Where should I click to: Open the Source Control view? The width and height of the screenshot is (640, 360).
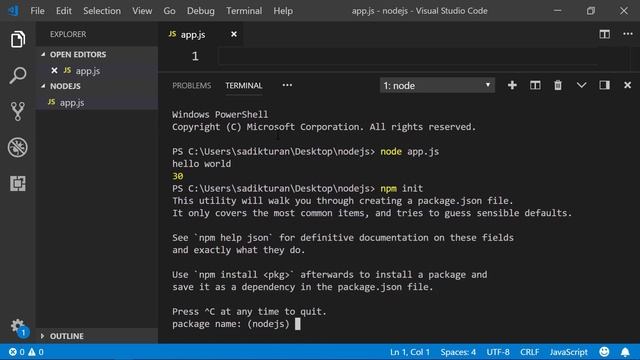18,111
